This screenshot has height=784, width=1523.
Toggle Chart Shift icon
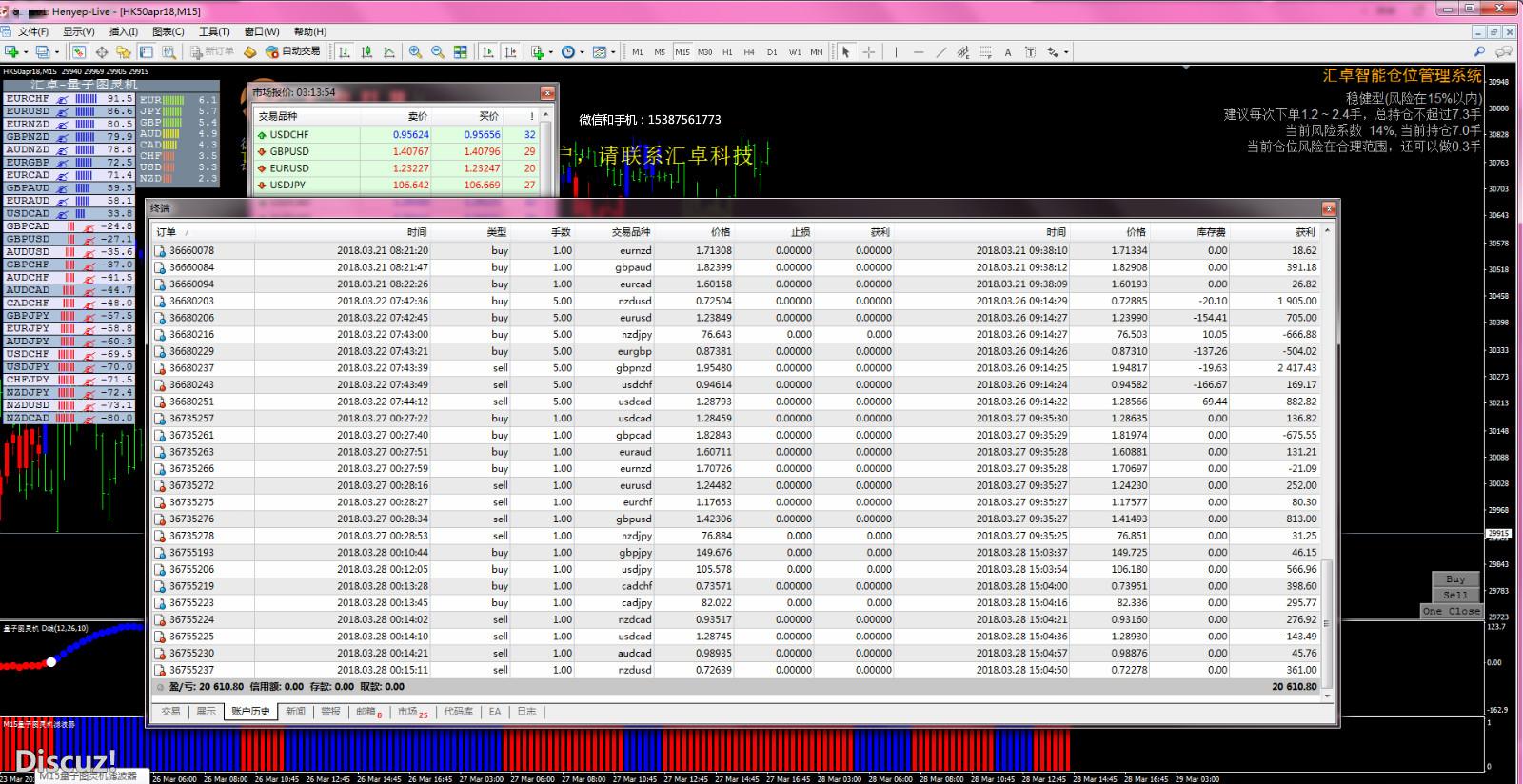pyautogui.click(x=511, y=52)
